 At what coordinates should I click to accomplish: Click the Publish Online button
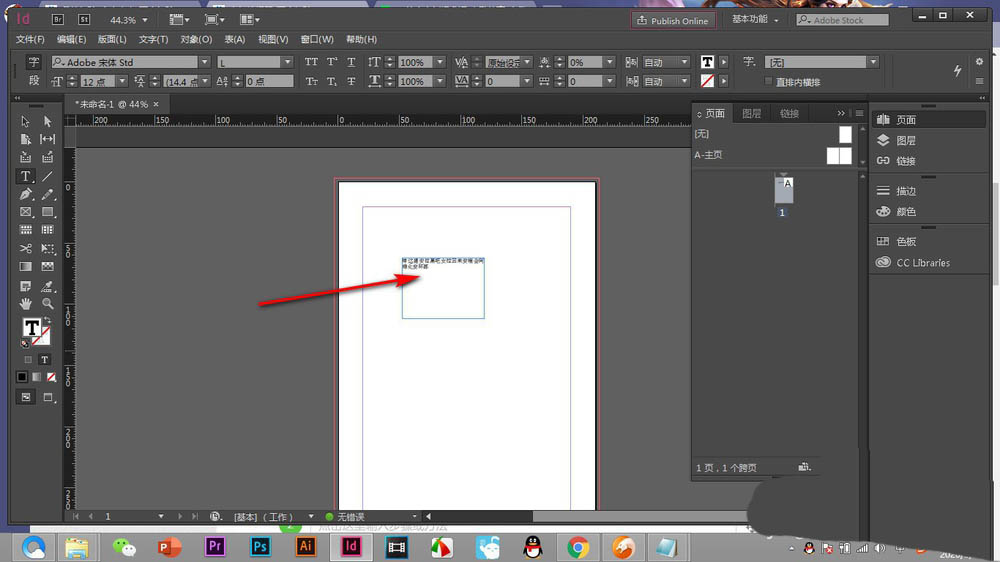click(672, 20)
